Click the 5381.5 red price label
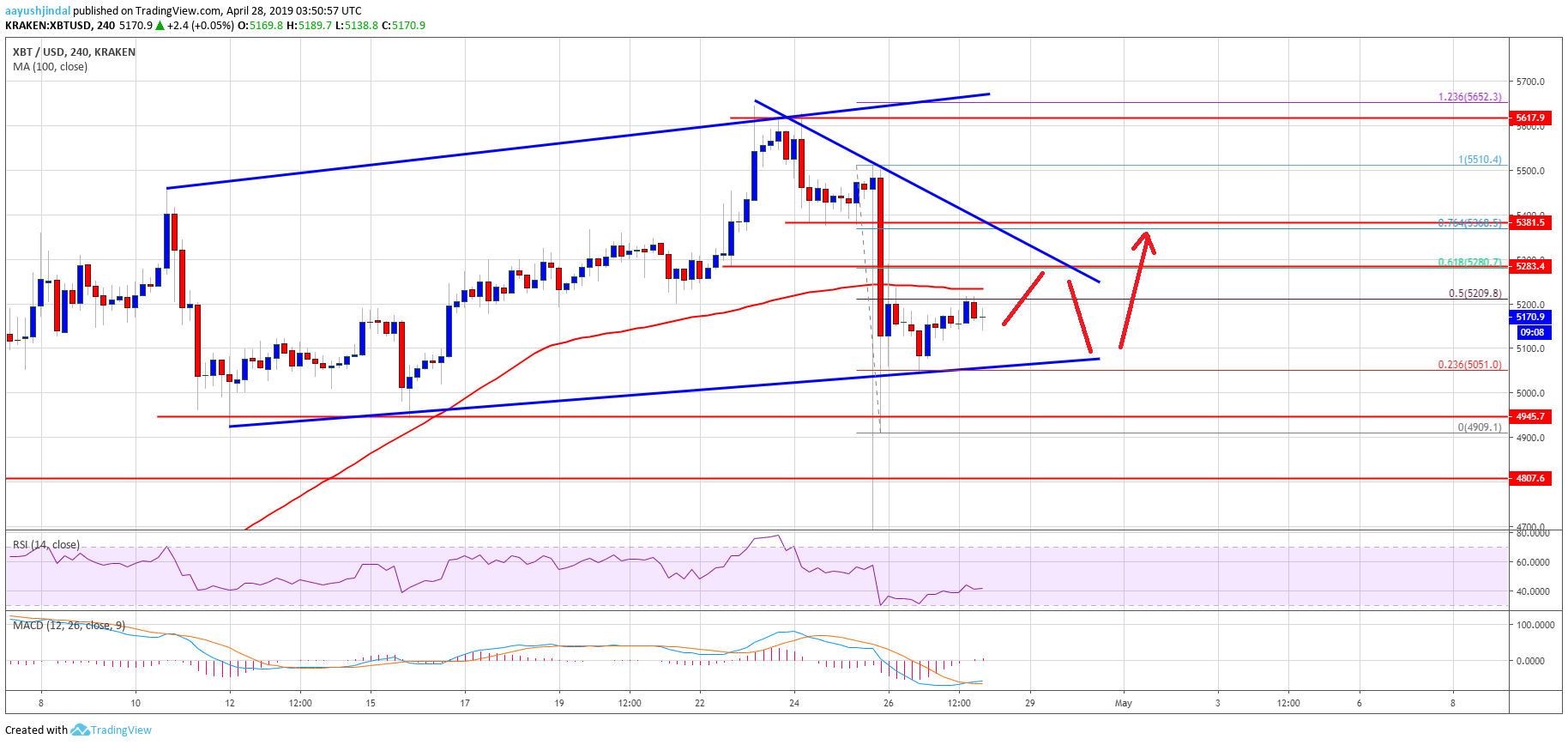Image resolution: width=1568 pixels, height=745 pixels. pyautogui.click(x=1530, y=222)
